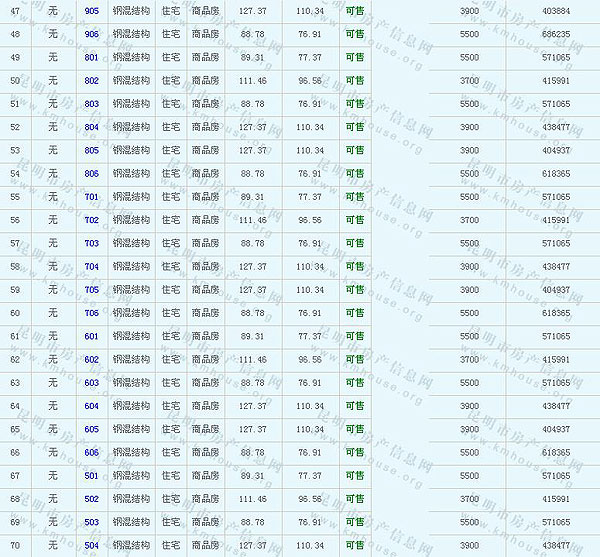Click room number 504
This screenshot has height=557, width=600.
[x=92, y=546]
